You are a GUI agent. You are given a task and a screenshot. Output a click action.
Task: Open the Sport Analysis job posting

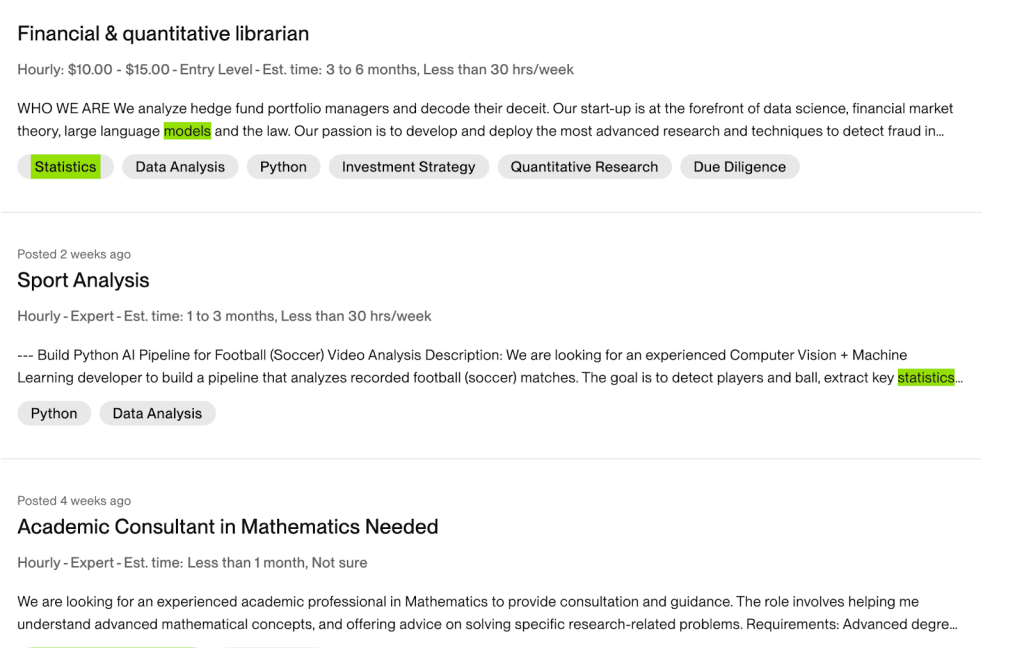[x=83, y=281]
